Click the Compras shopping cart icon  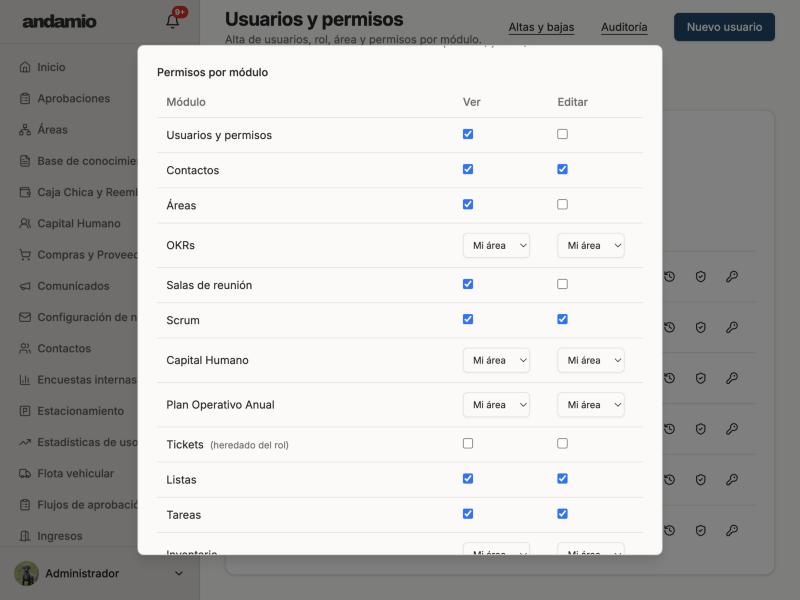click(24, 255)
